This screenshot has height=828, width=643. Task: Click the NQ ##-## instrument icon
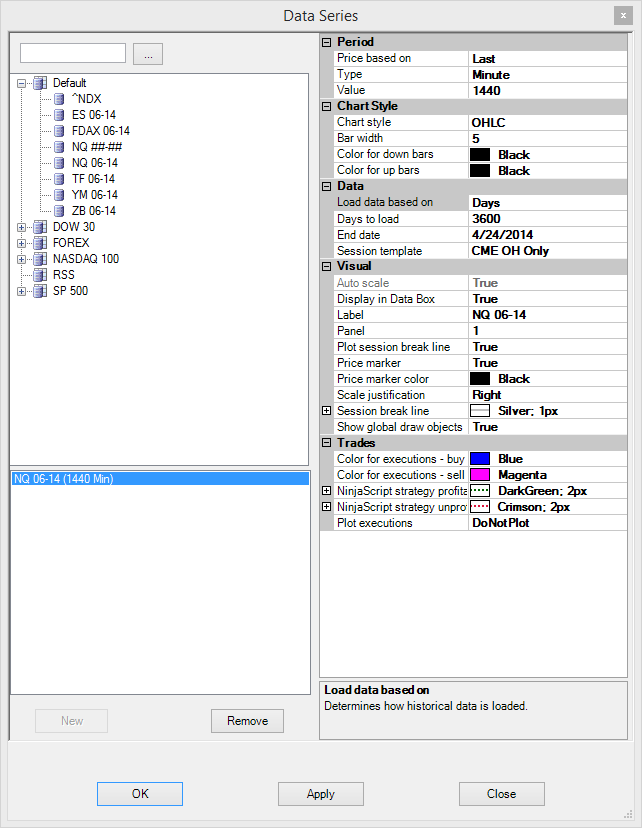[x=59, y=147]
